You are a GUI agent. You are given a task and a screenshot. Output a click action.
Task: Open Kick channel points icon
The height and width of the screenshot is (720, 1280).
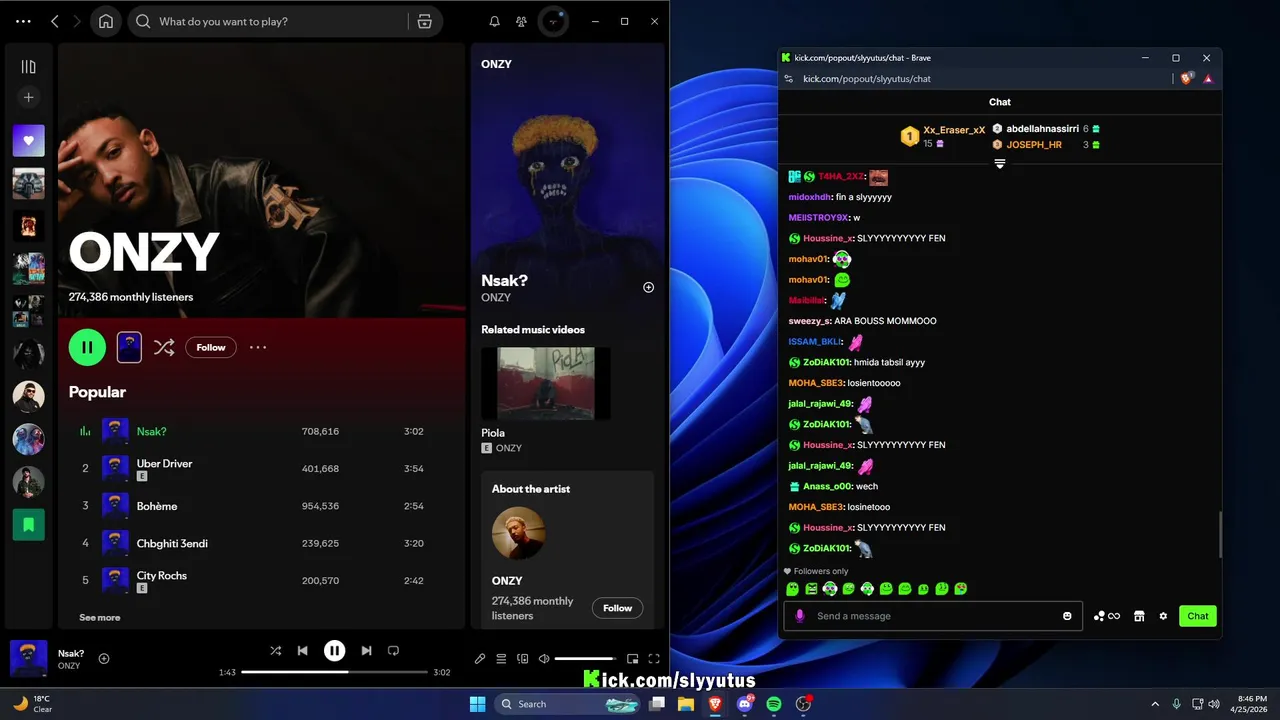[1106, 616]
